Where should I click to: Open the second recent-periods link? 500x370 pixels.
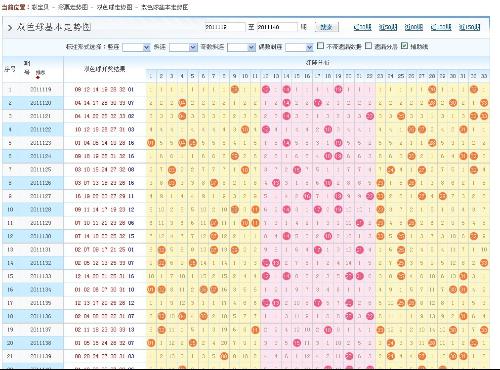[388, 27]
